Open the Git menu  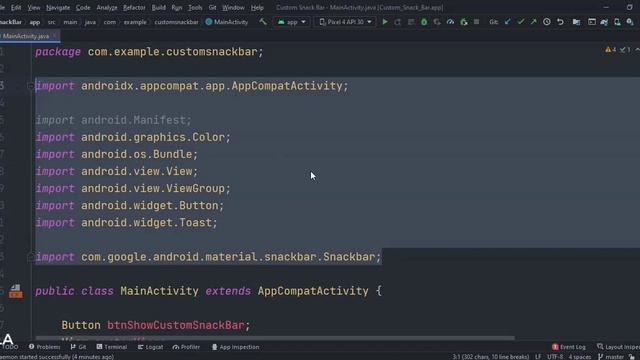tap(212, 7)
